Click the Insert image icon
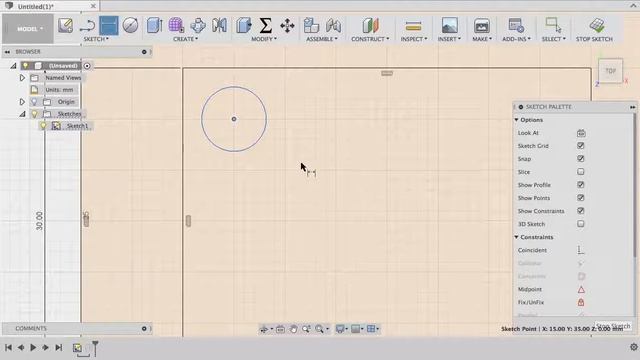The width and height of the screenshot is (640, 360). pos(449,25)
